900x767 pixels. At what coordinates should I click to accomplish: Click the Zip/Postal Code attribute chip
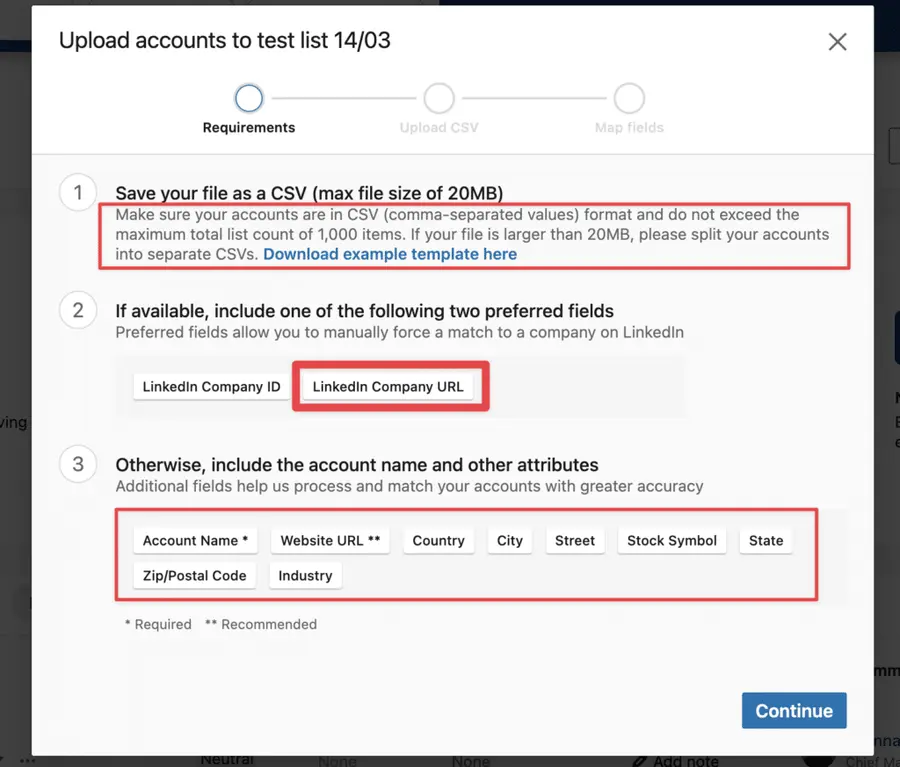[x=194, y=575]
